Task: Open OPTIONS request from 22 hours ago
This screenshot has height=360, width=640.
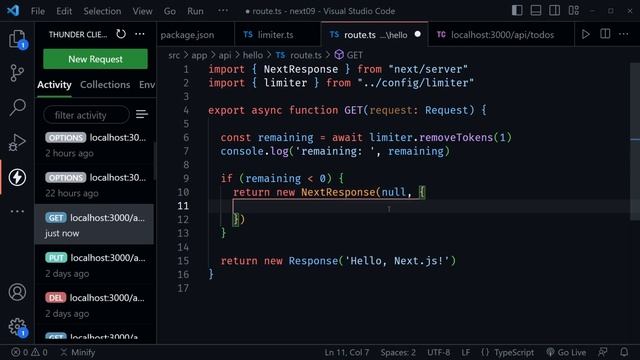Action: [x=95, y=185]
